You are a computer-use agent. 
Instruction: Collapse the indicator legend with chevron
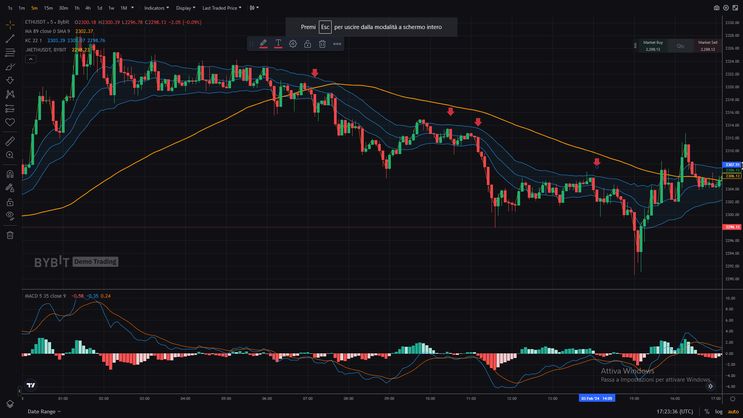click(30, 59)
